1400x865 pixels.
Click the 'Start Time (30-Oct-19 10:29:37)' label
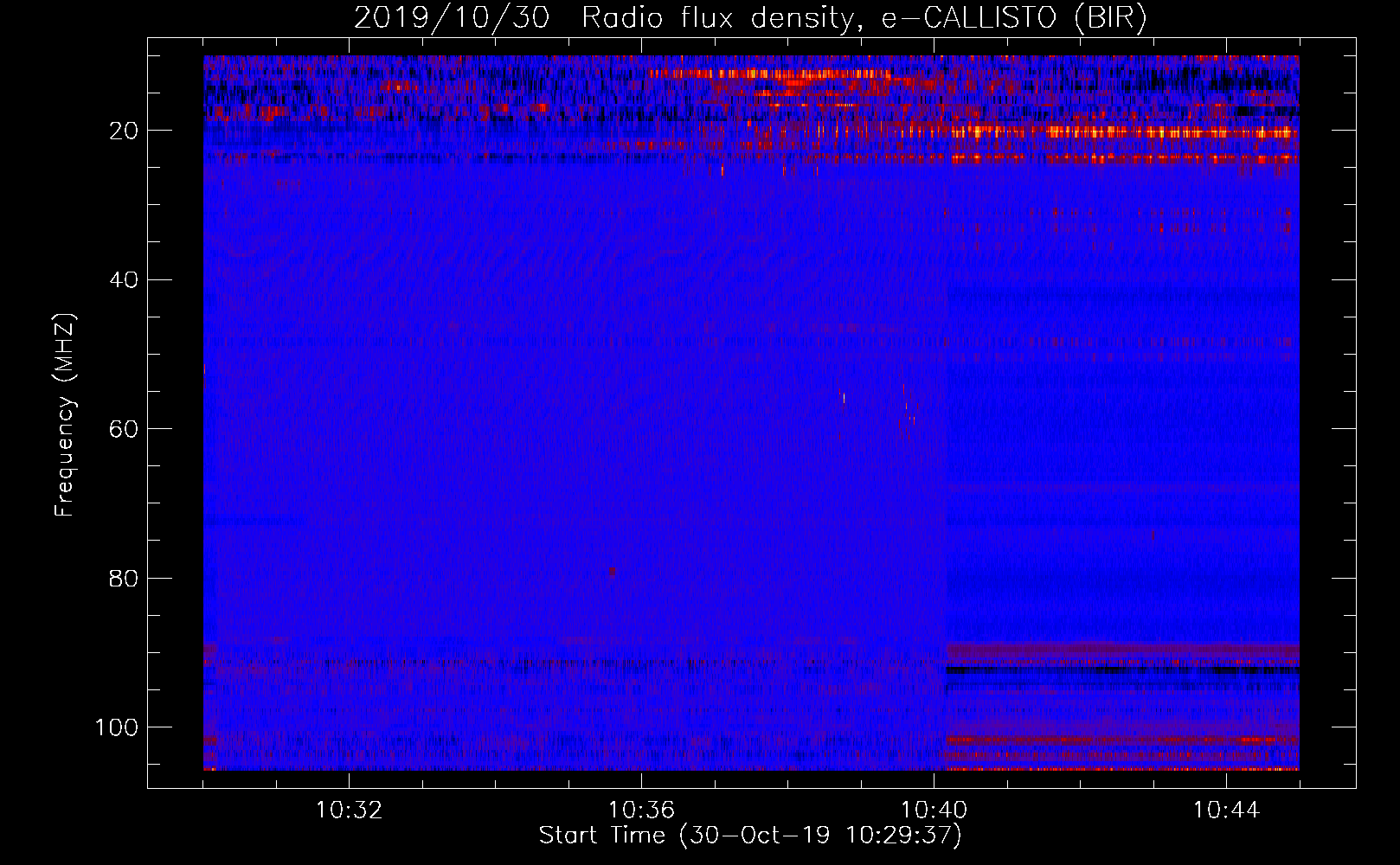(x=750, y=836)
